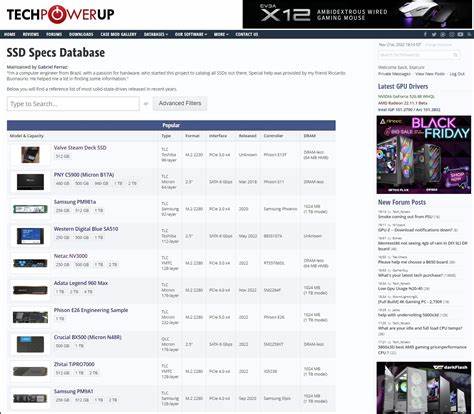The image size is (474, 414).
Task: Open the Zhitai TiPro7000 drive thumbnail
Action: (30, 371)
